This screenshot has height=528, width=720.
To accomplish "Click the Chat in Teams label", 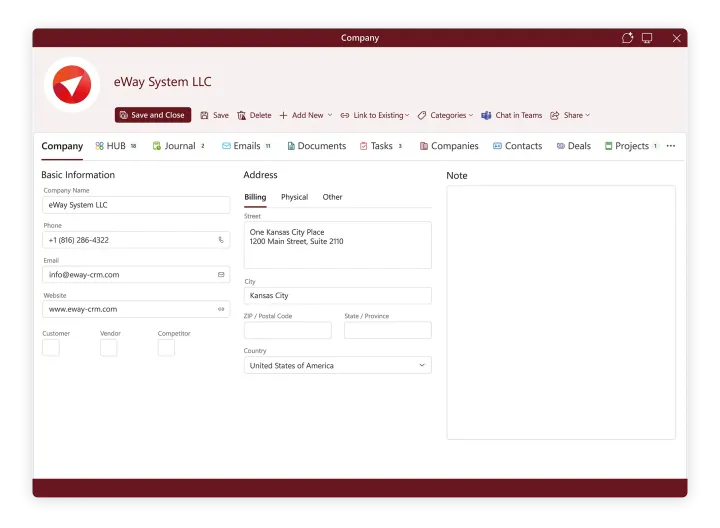I will (x=518, y=115).
